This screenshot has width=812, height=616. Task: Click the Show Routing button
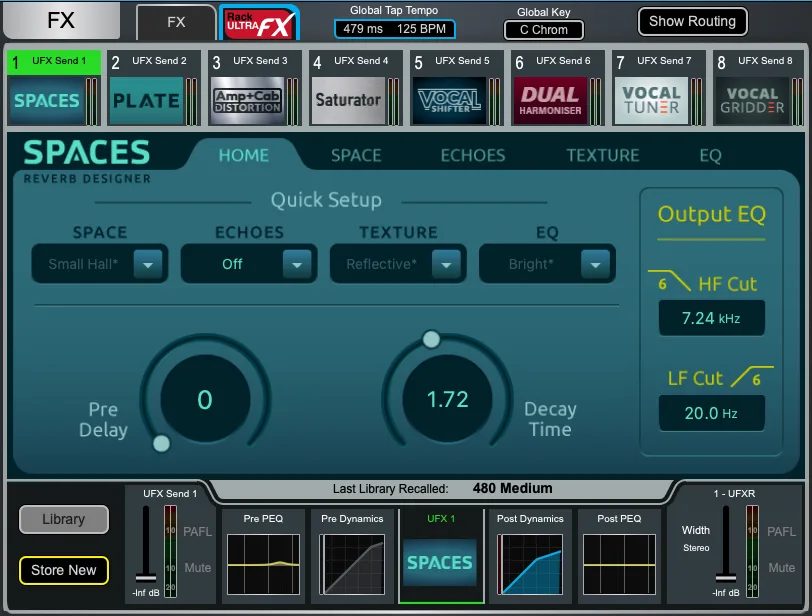pos(692,21)
